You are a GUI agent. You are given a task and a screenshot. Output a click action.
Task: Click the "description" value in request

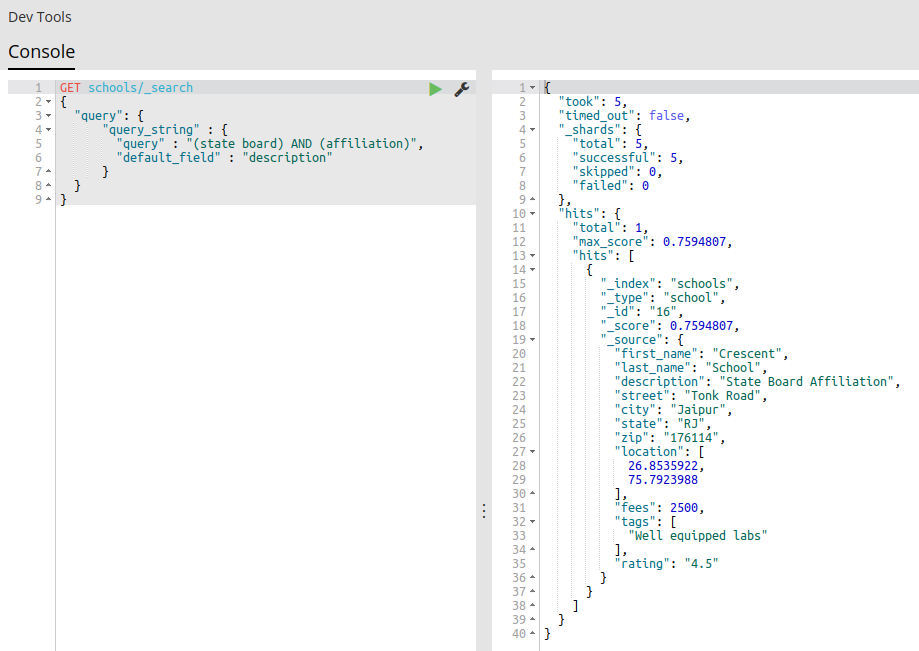pos(288,158)
